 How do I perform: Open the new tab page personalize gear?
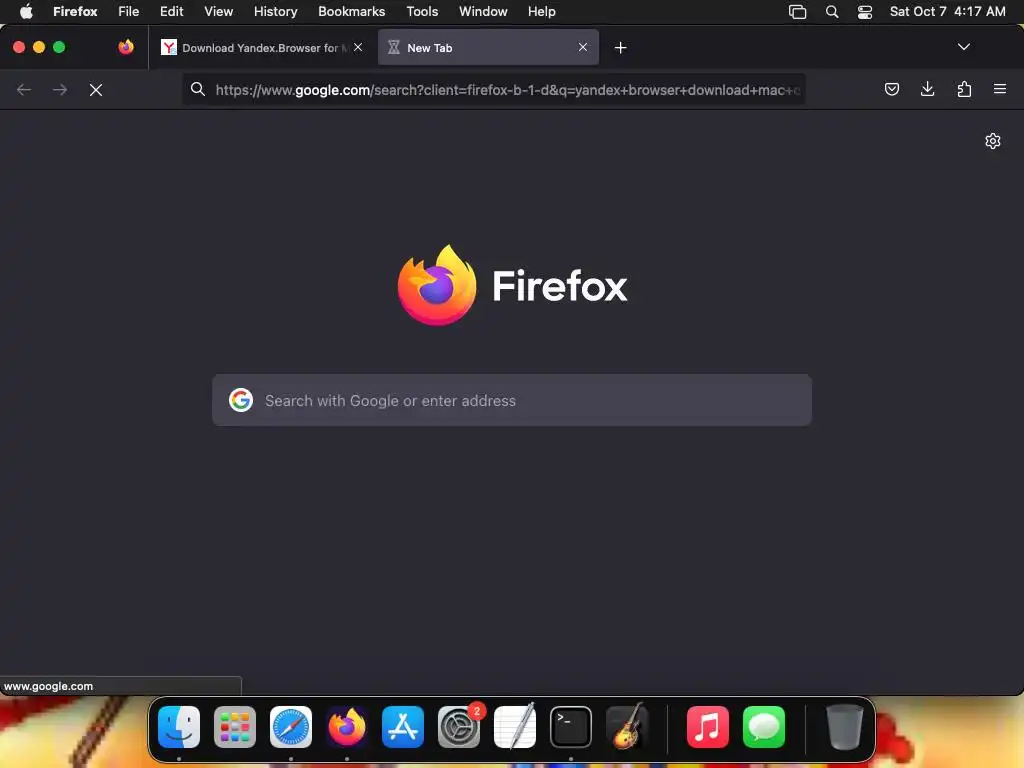tap(993, 141)
